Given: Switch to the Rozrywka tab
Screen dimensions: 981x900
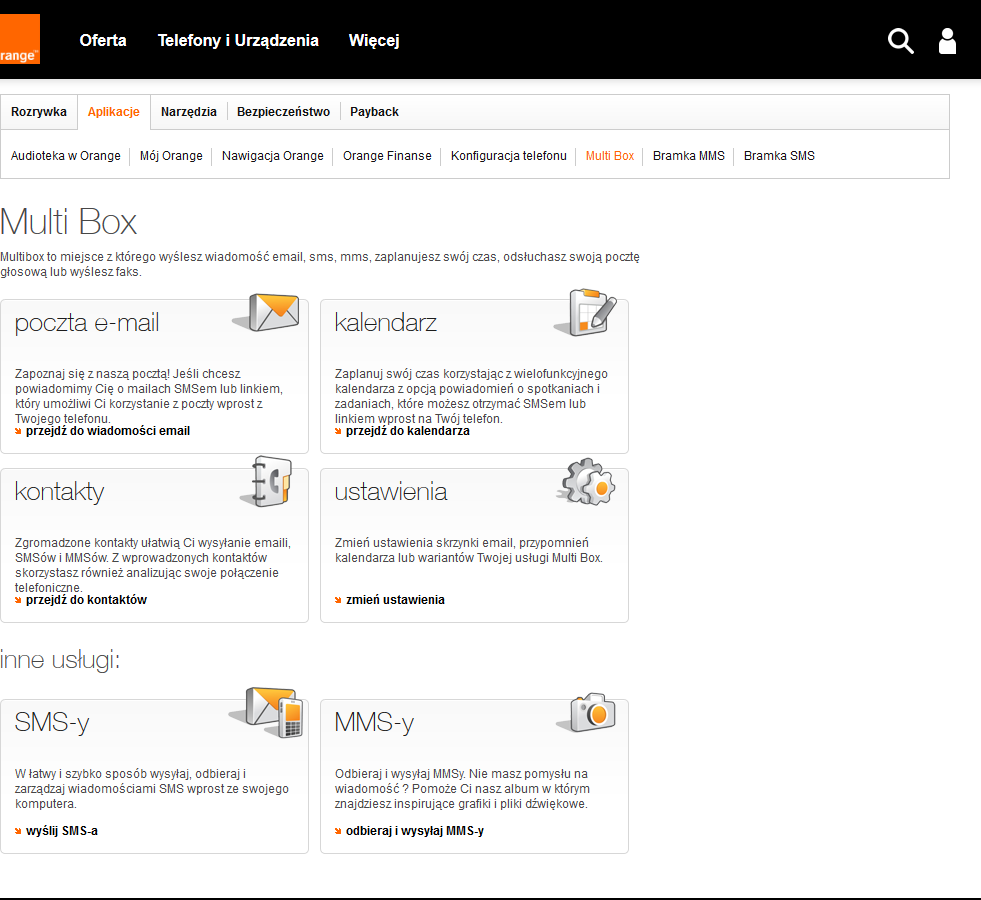Looking at the screenshot, I should [x=39, y=112].
